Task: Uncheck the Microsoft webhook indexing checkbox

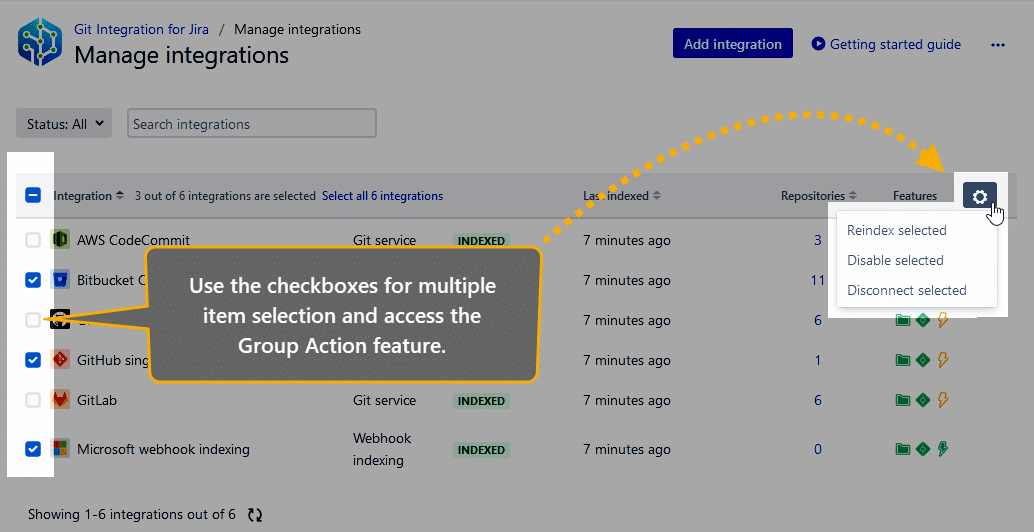Action: click(x=33, y=449)
